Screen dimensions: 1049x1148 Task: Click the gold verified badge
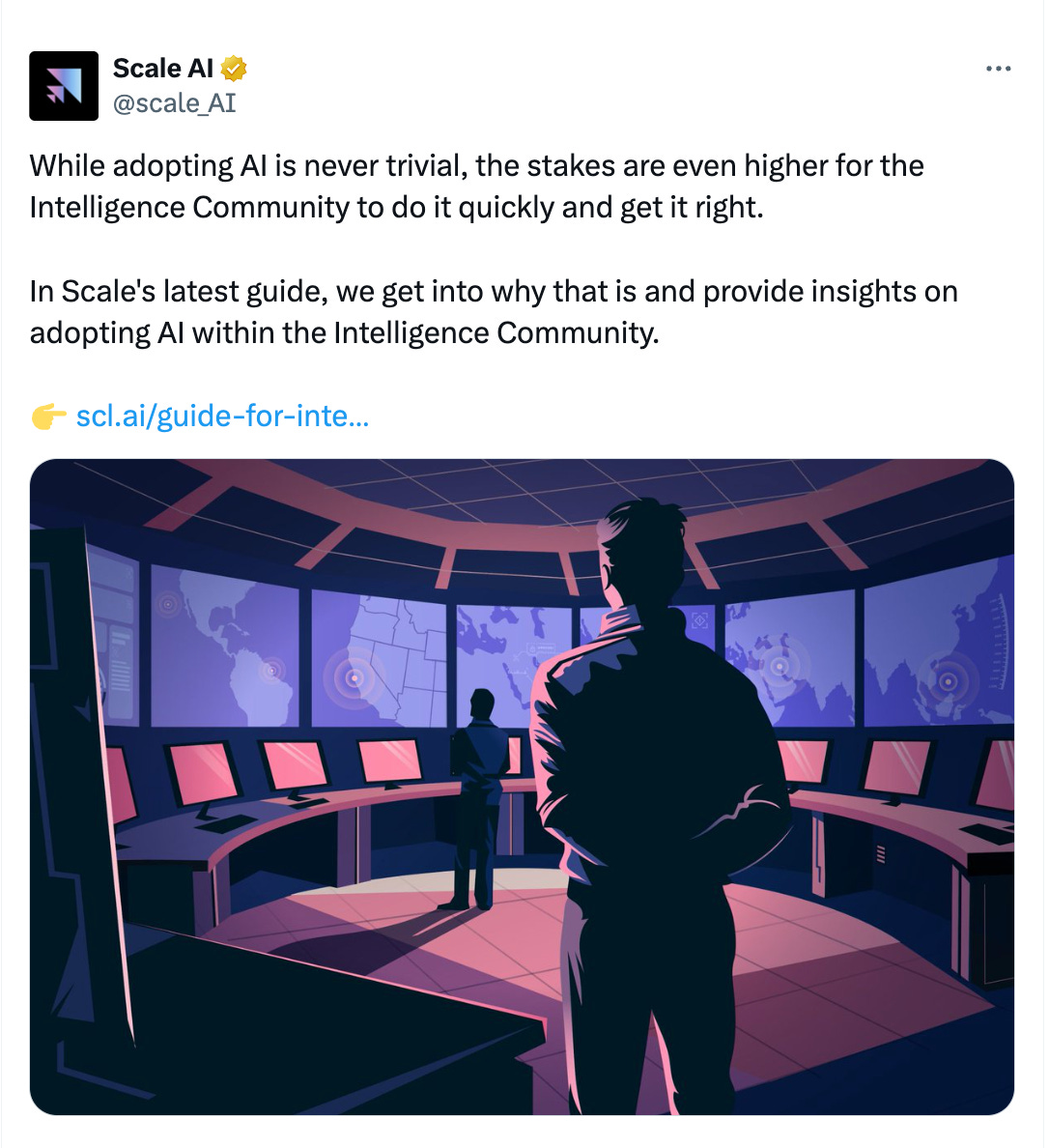click(234, 69)
